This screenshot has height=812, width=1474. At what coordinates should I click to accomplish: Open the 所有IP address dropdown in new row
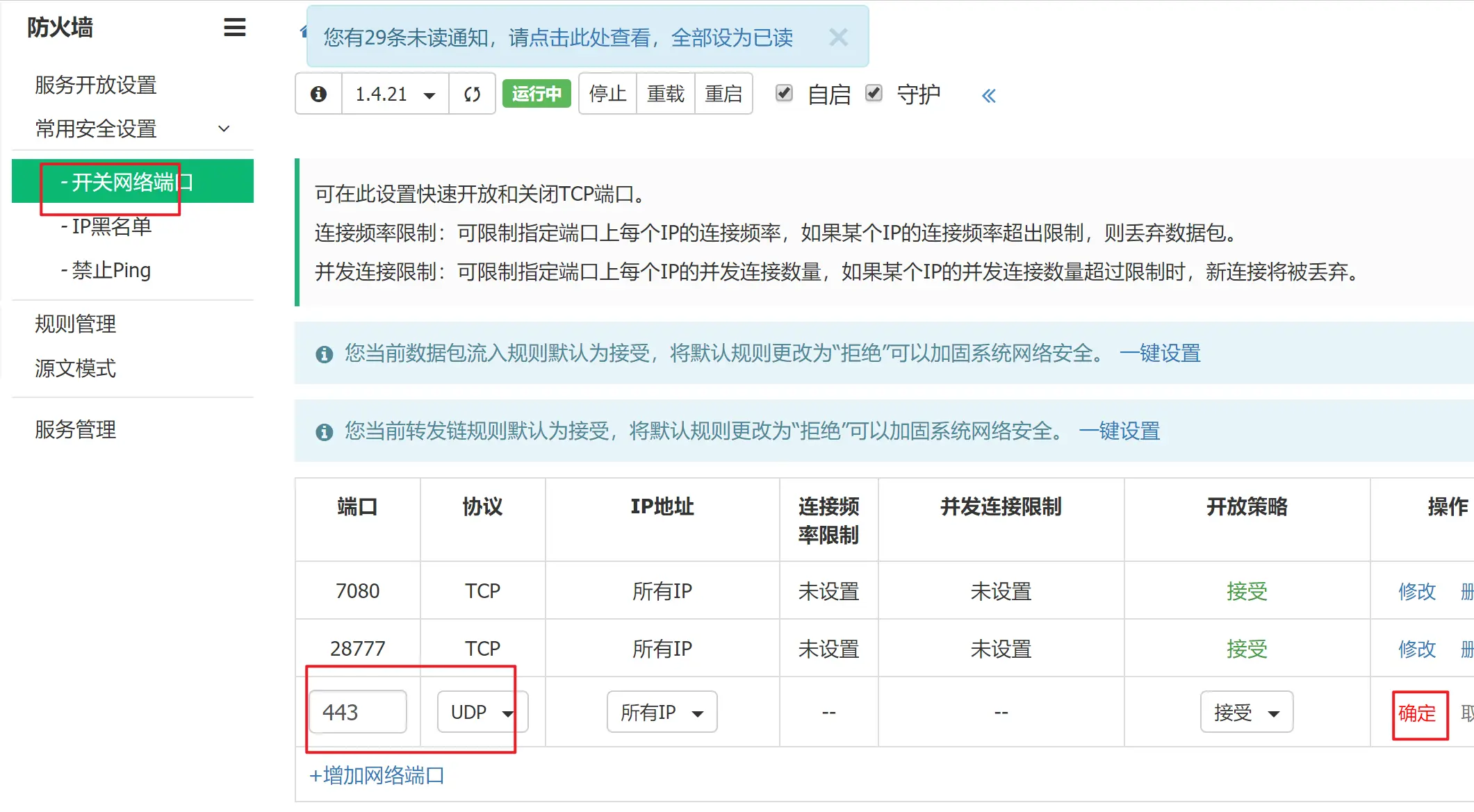point(661,711)
